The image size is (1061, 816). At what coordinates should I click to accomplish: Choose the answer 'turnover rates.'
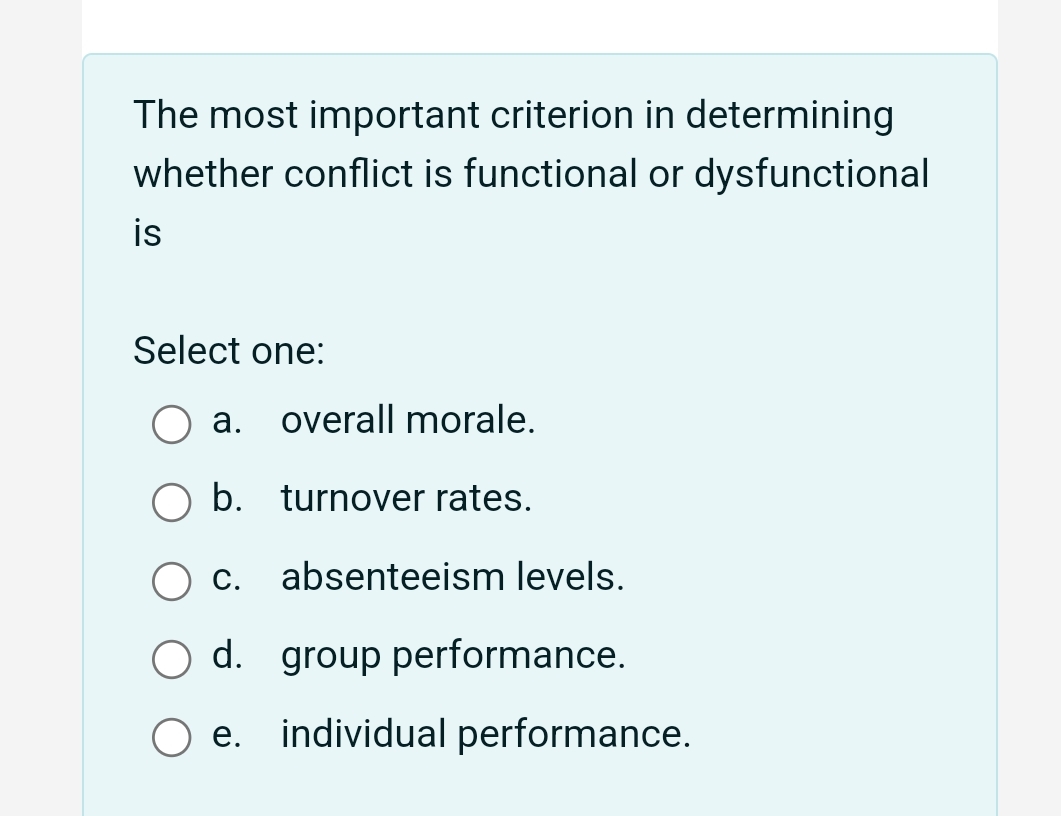[x=406, y=499]
